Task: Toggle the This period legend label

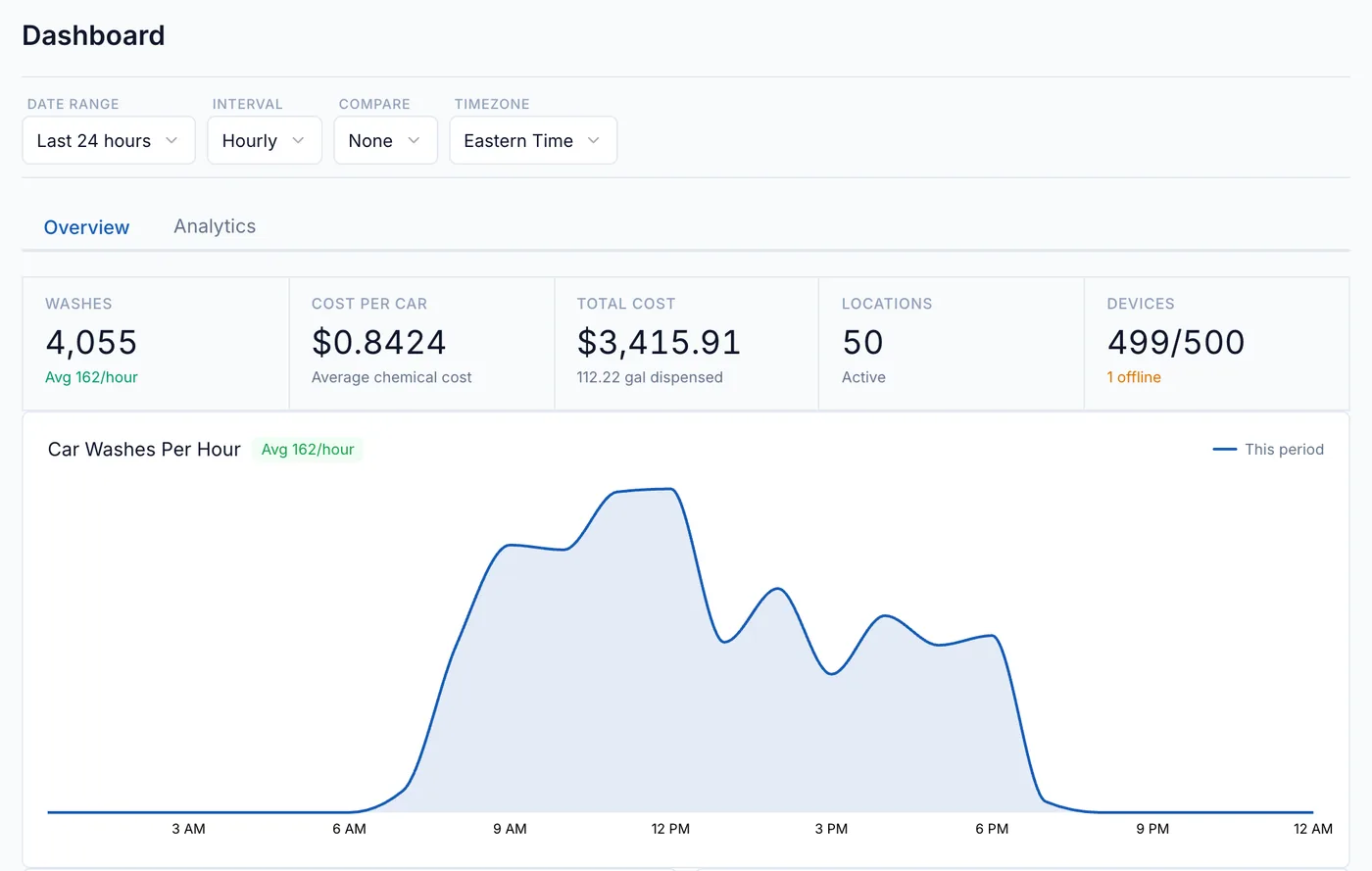Action: coord(1284,449)
